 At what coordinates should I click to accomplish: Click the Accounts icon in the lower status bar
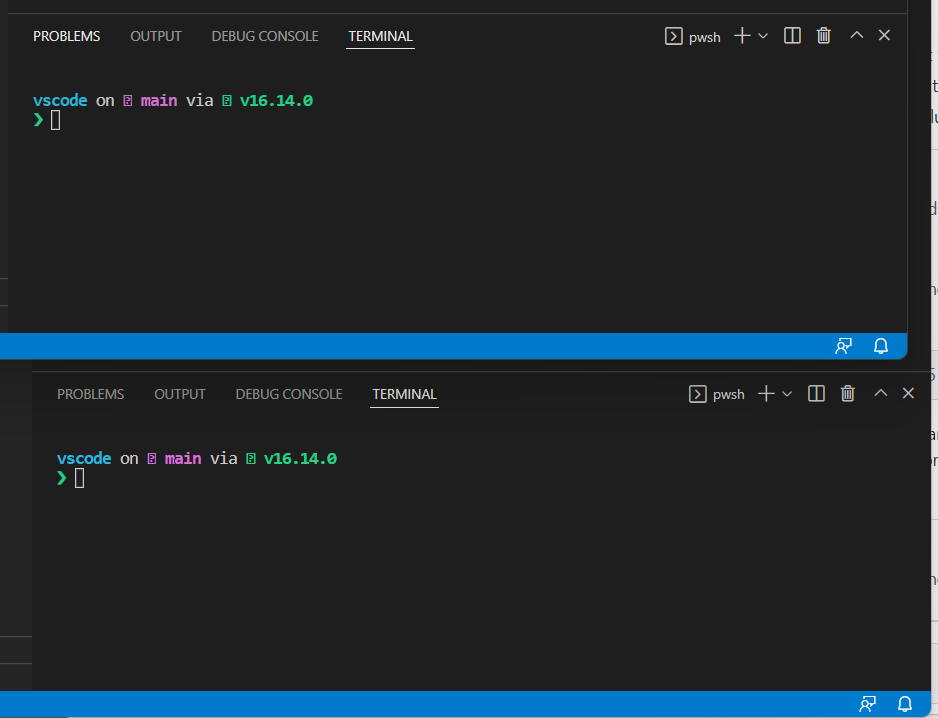(x=867, y=703)
